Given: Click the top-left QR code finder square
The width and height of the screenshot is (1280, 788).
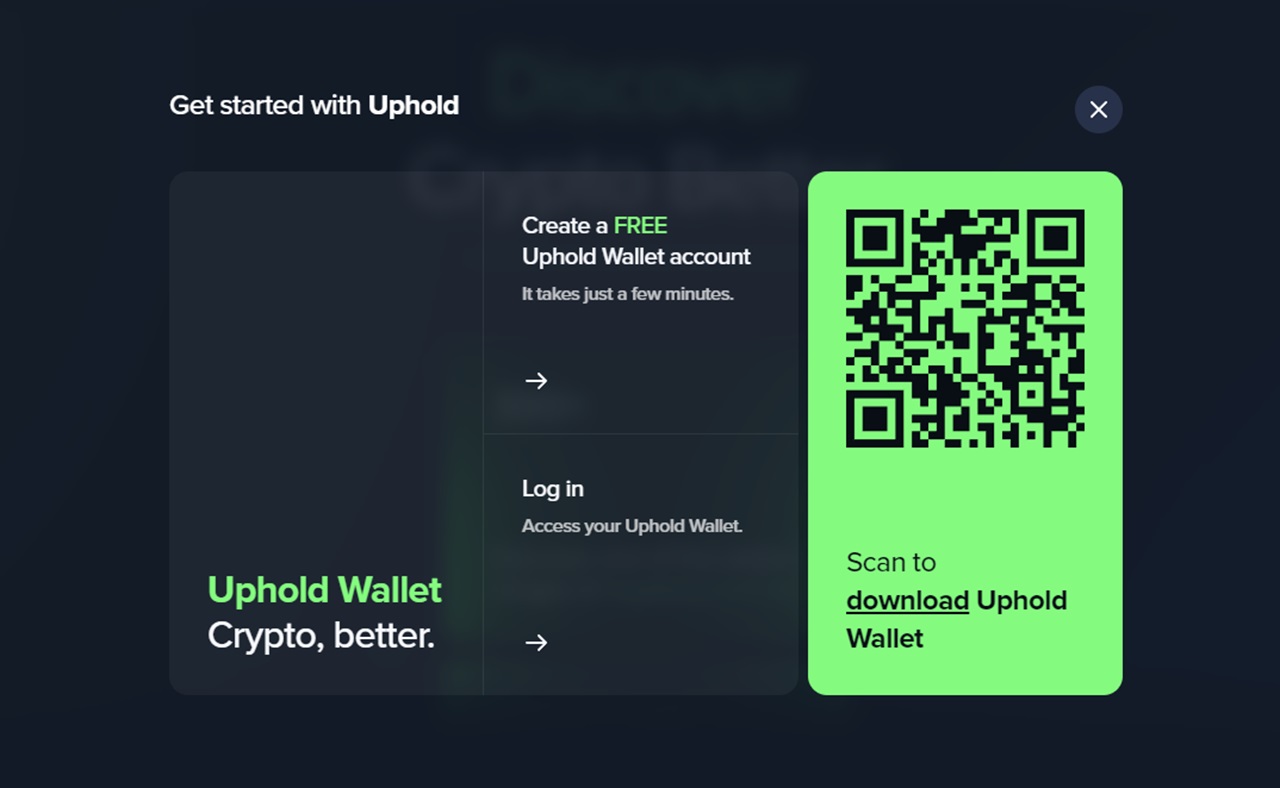Looking at the screenshot, I should coord(875,238).
